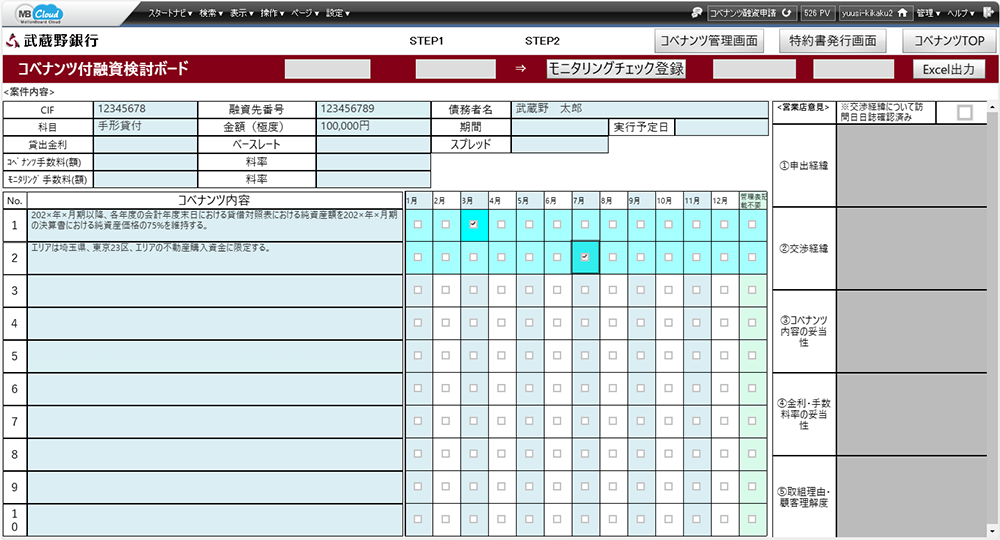
Task: Expand the 管理 dropdown menu
Action: coord(928,14)
